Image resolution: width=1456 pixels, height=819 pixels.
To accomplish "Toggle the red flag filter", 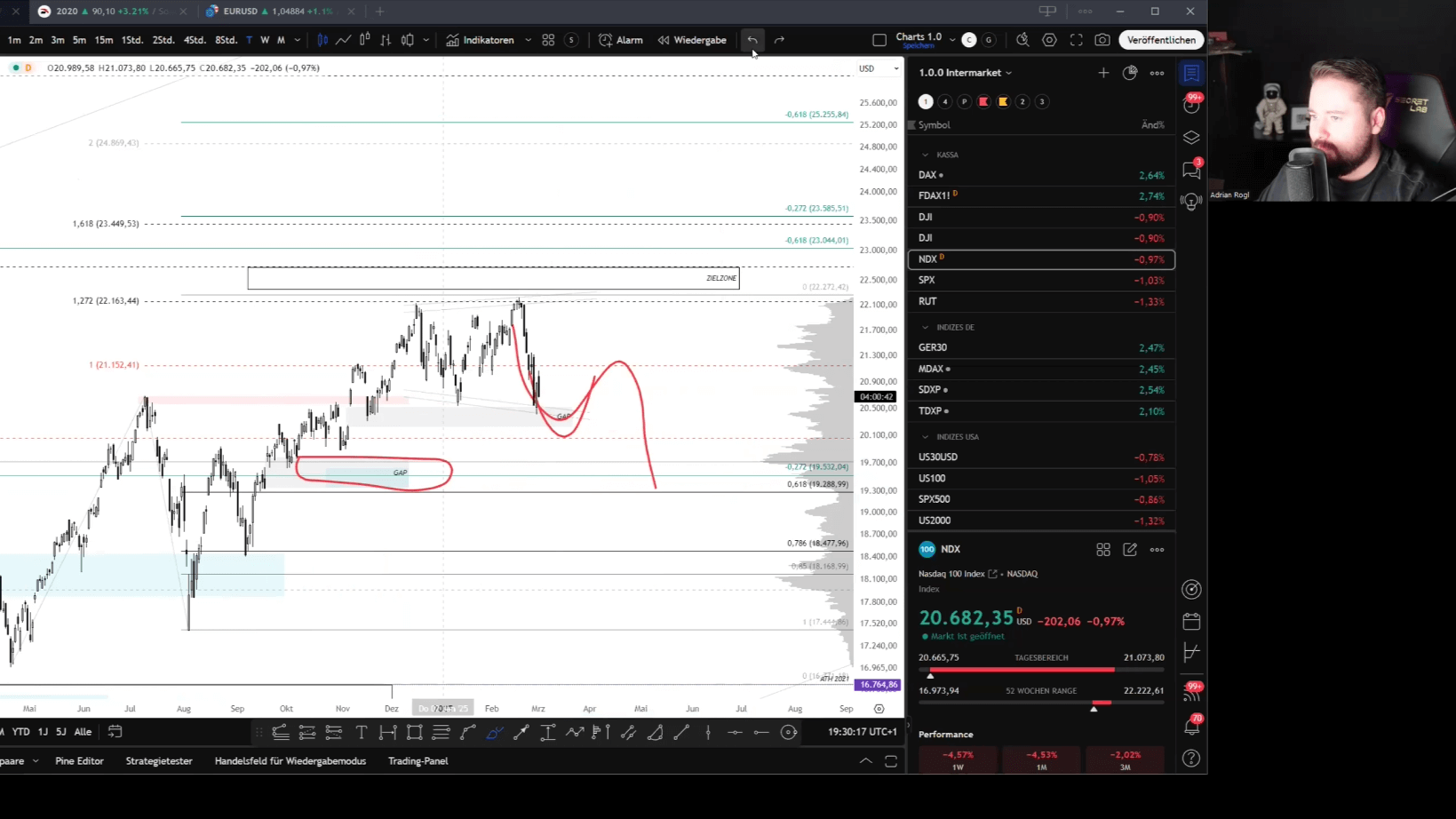I will (983, 101).
